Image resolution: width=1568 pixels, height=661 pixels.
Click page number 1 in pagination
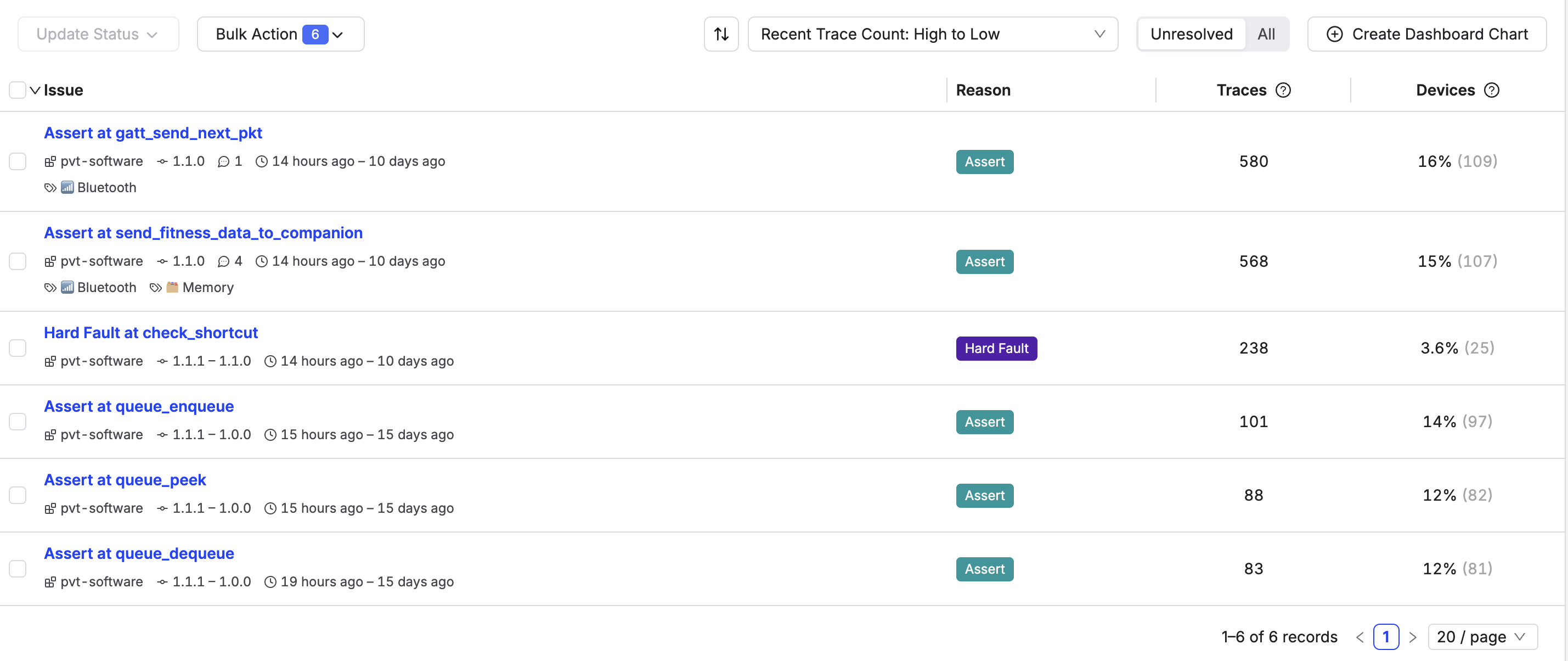(x=1385, y=637)
